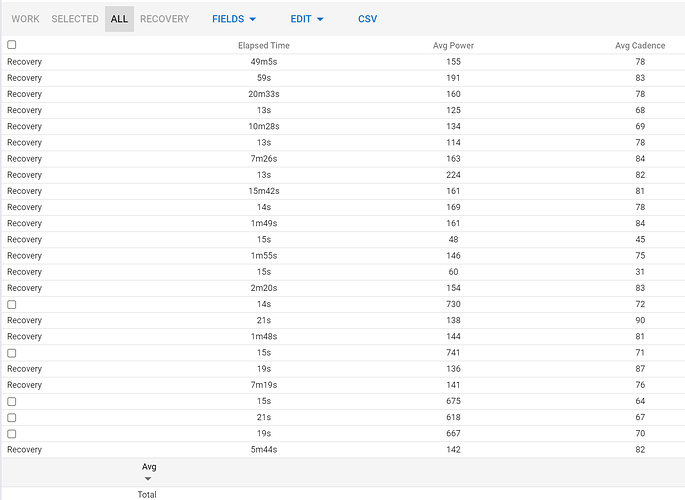Viewport: 685px width, 500px height.
Task: Export the table with the CSV button
Action: tap(368, 19)
